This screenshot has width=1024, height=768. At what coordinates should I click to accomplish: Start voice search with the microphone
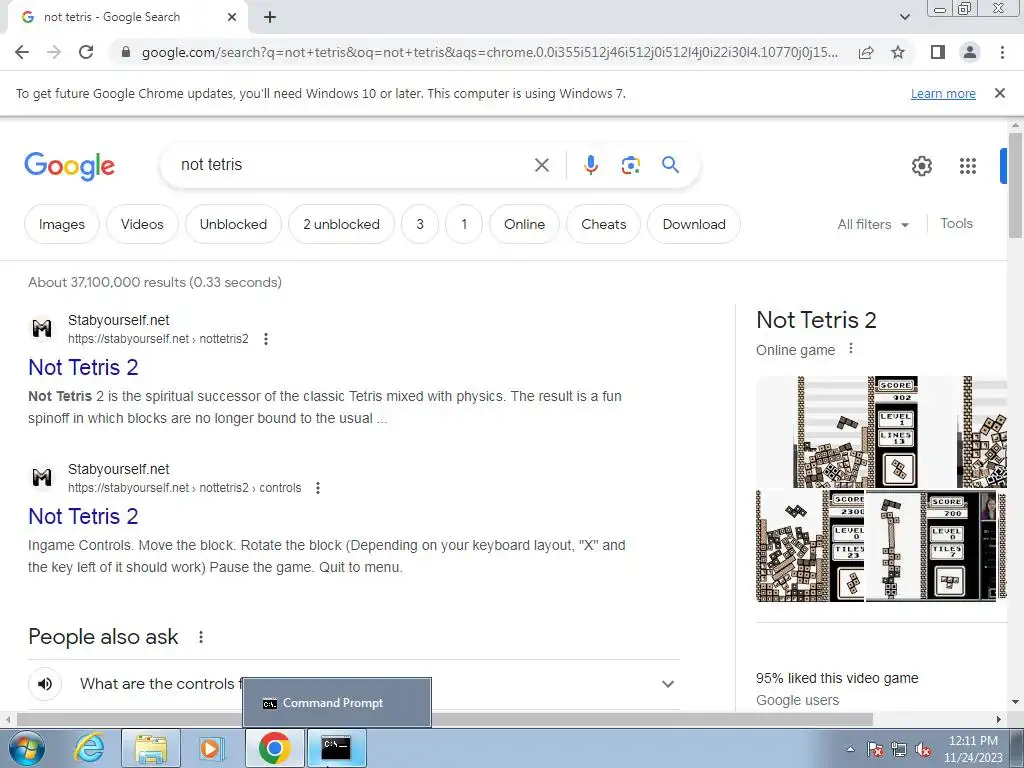[x=590, y=165]
